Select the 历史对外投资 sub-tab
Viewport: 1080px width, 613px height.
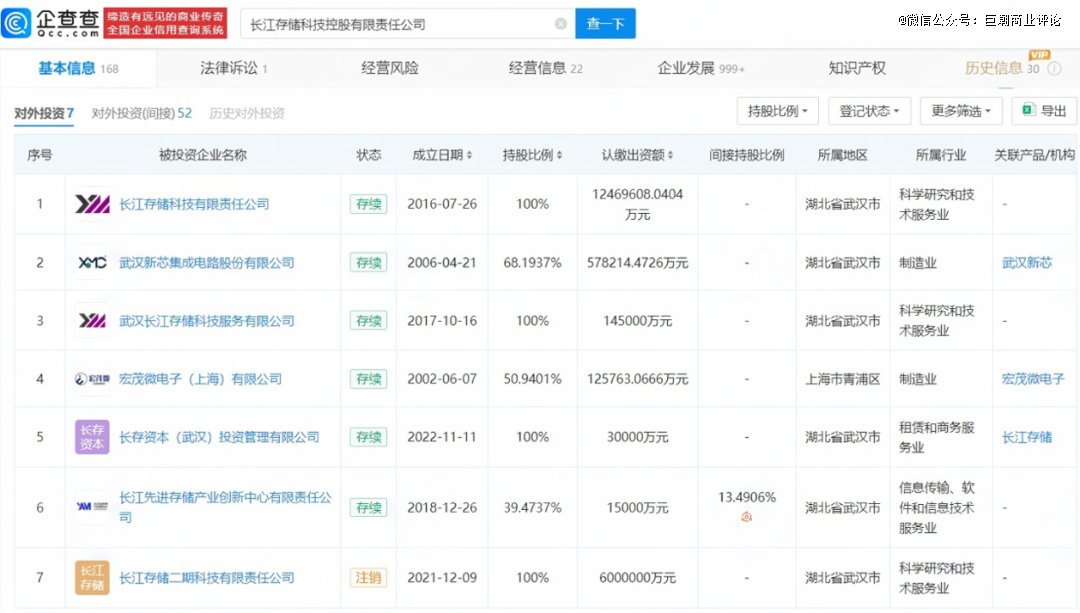point(247,113)
